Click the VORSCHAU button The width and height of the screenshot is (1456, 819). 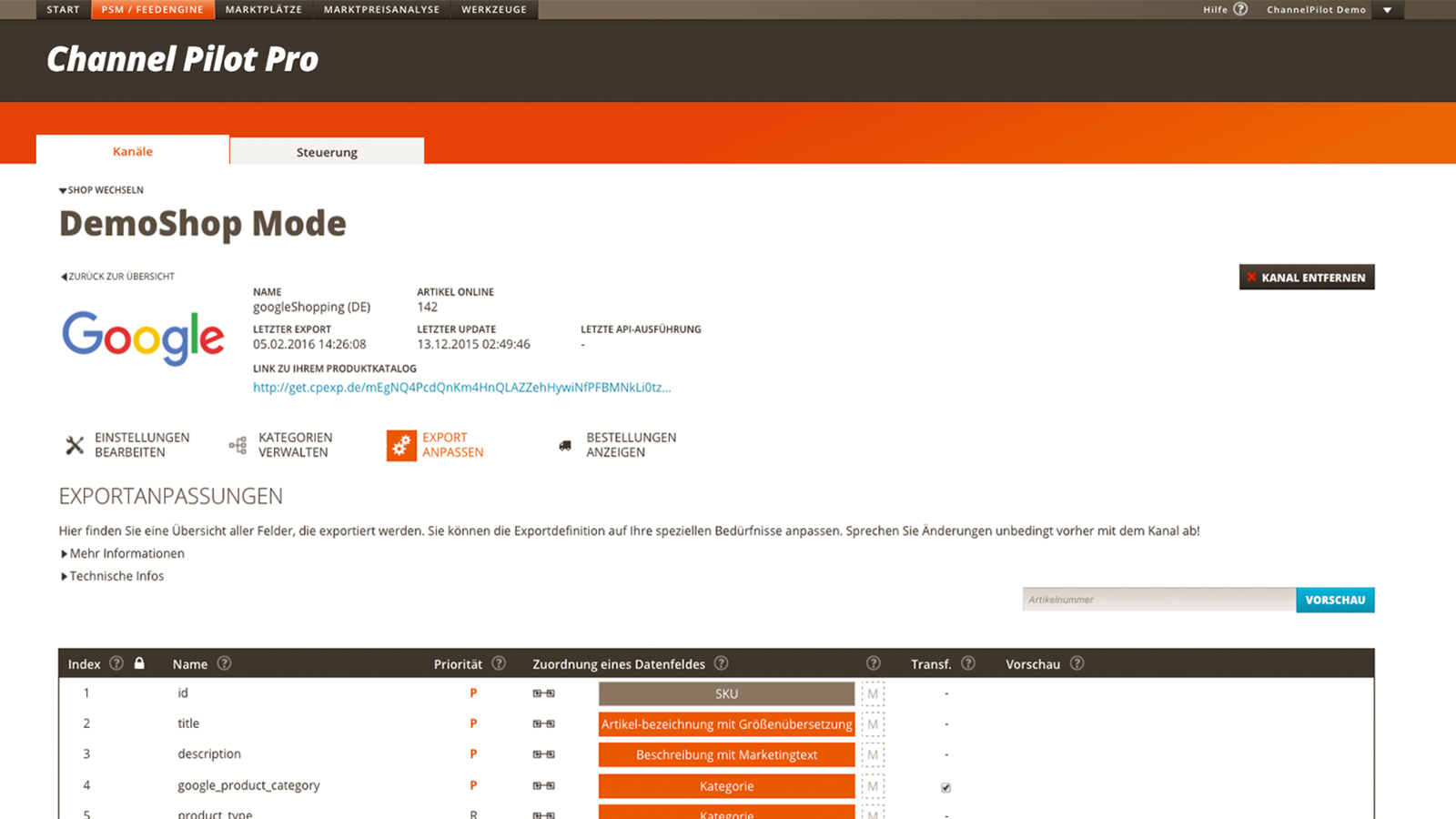(x=1335, y=600)
